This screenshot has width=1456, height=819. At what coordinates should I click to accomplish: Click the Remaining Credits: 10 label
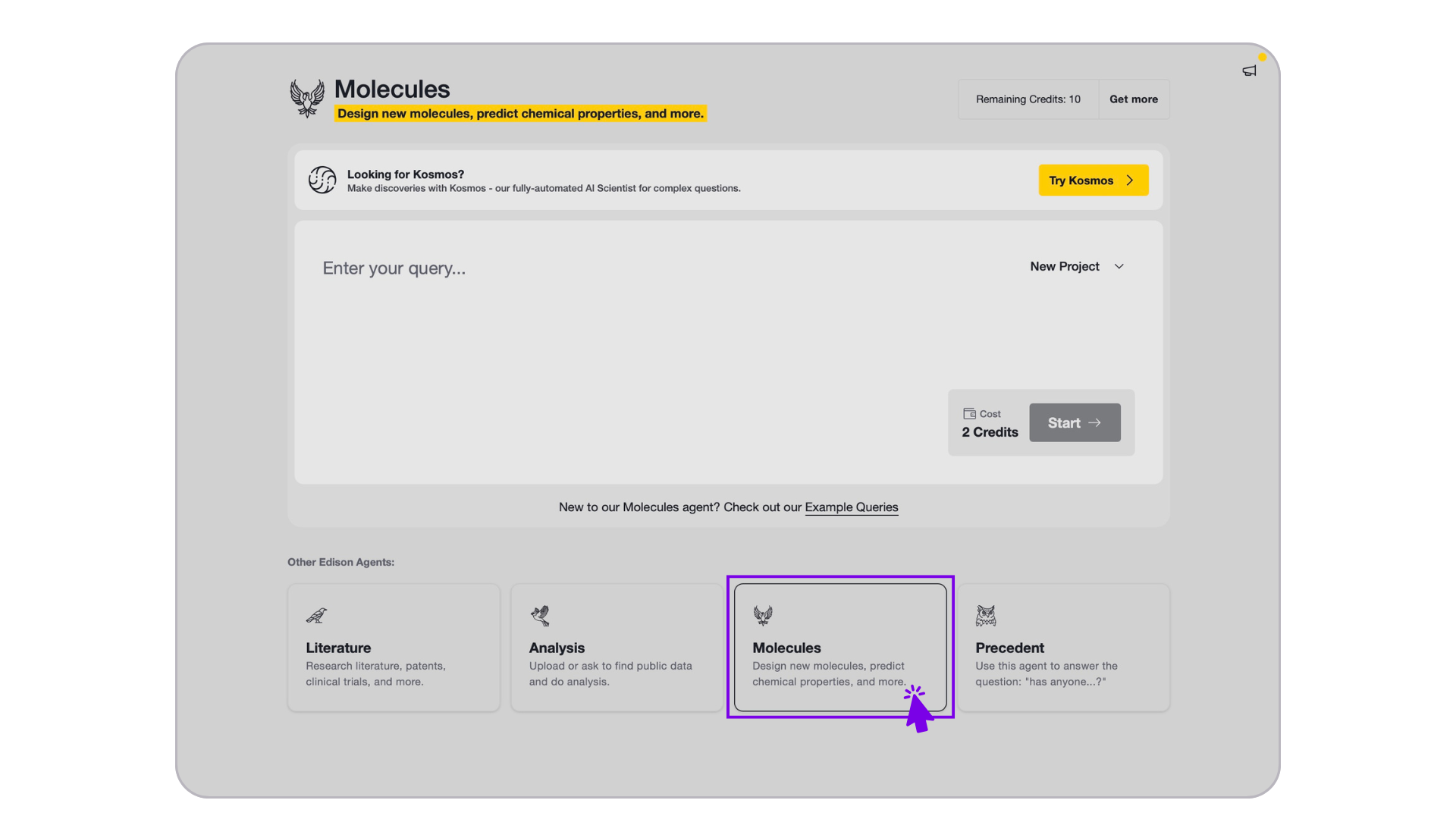pos(1028,99)
